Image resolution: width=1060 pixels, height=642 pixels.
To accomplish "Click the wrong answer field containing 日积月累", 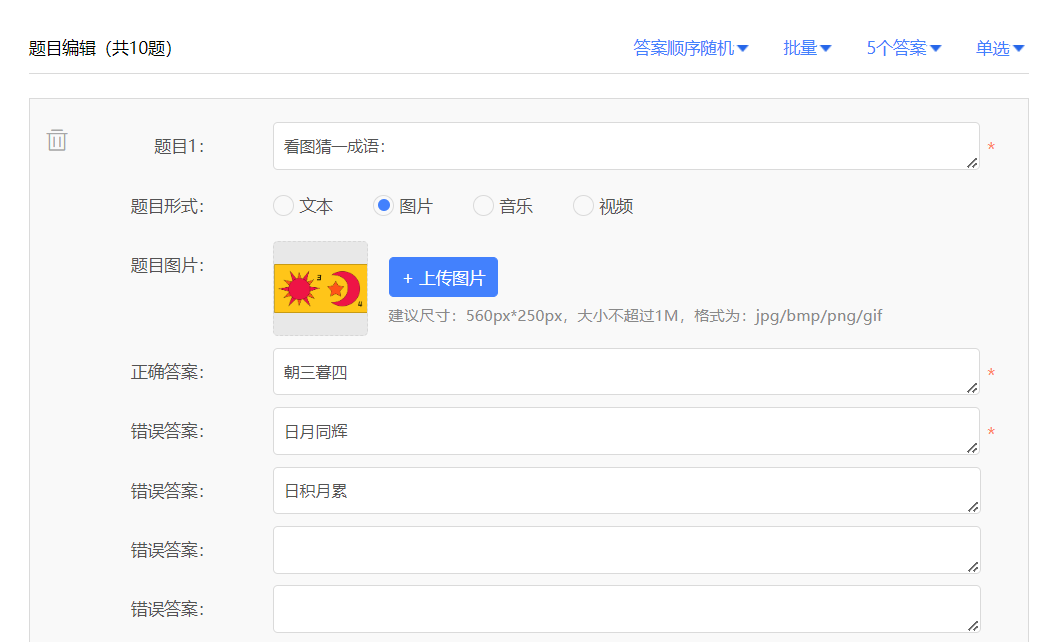I will point(600,489).
